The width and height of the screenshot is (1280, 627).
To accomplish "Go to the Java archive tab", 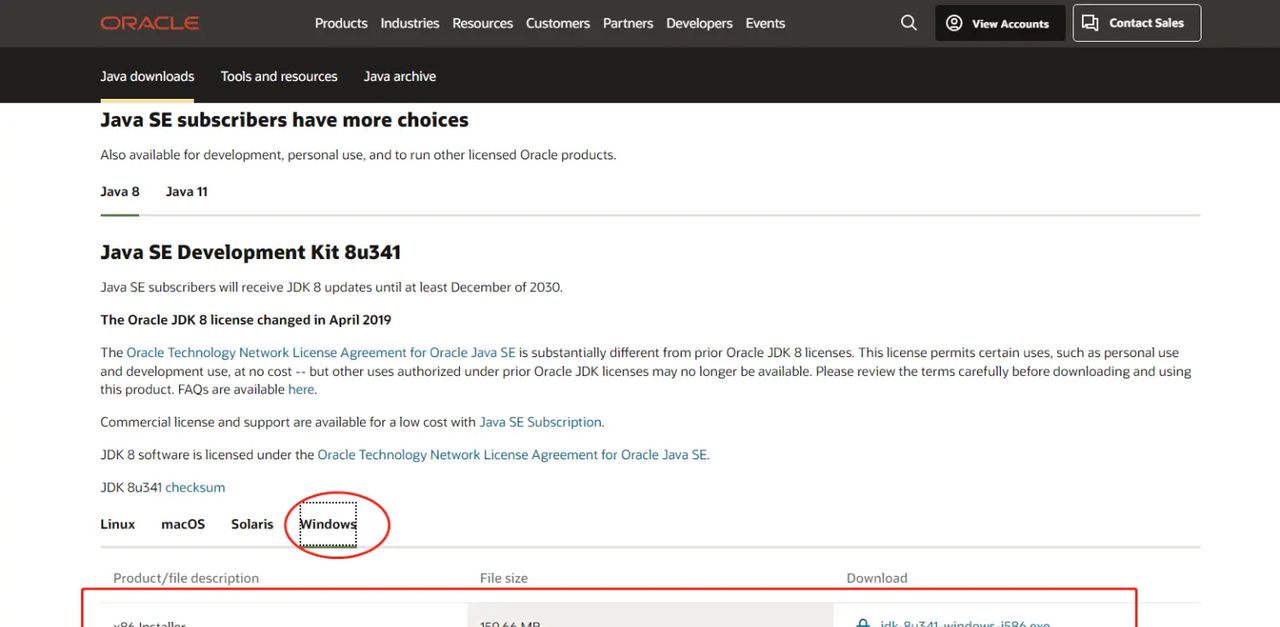I will [x=400, y=76].
